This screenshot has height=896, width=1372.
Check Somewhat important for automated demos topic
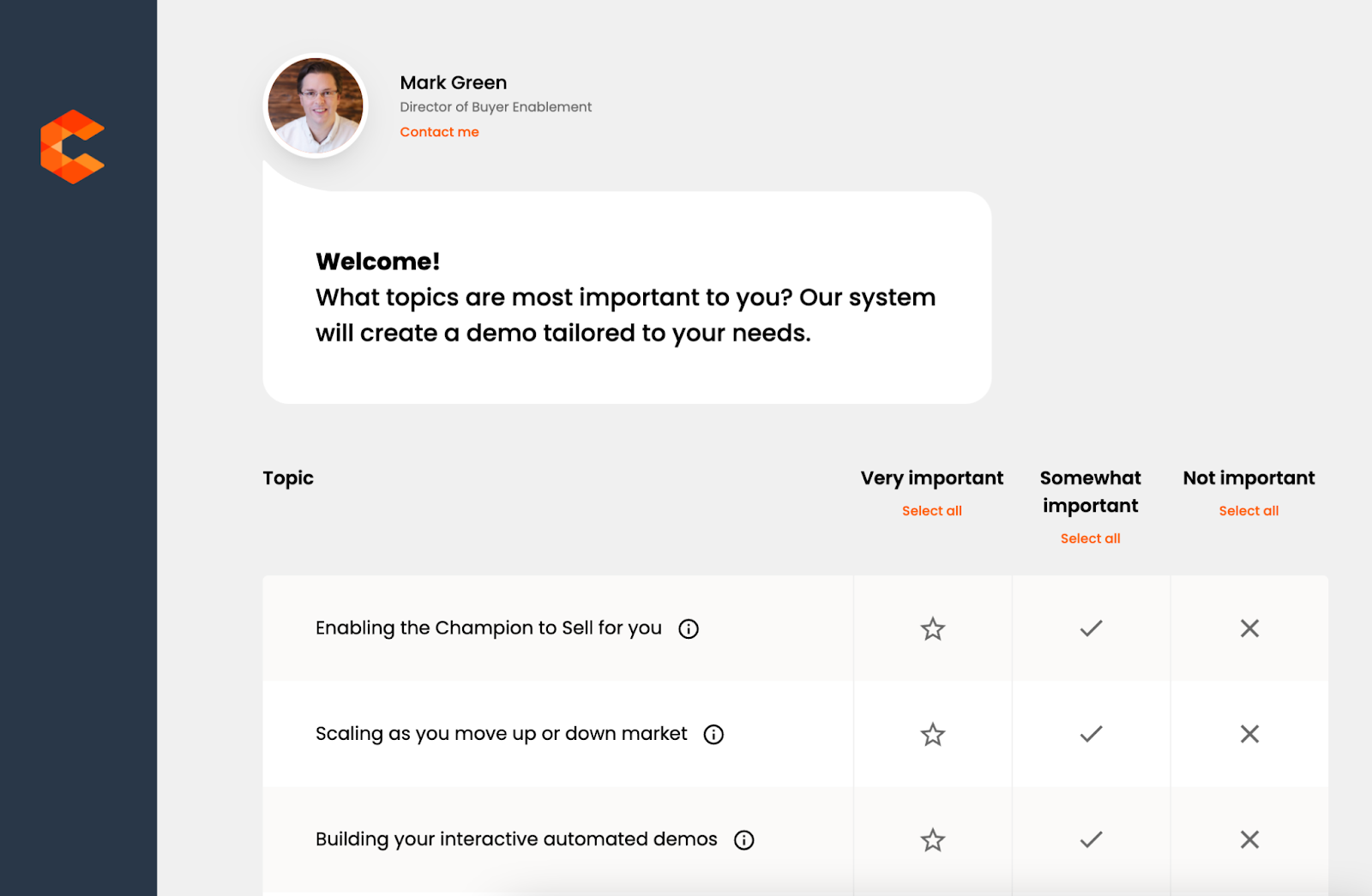[1090, 839]
